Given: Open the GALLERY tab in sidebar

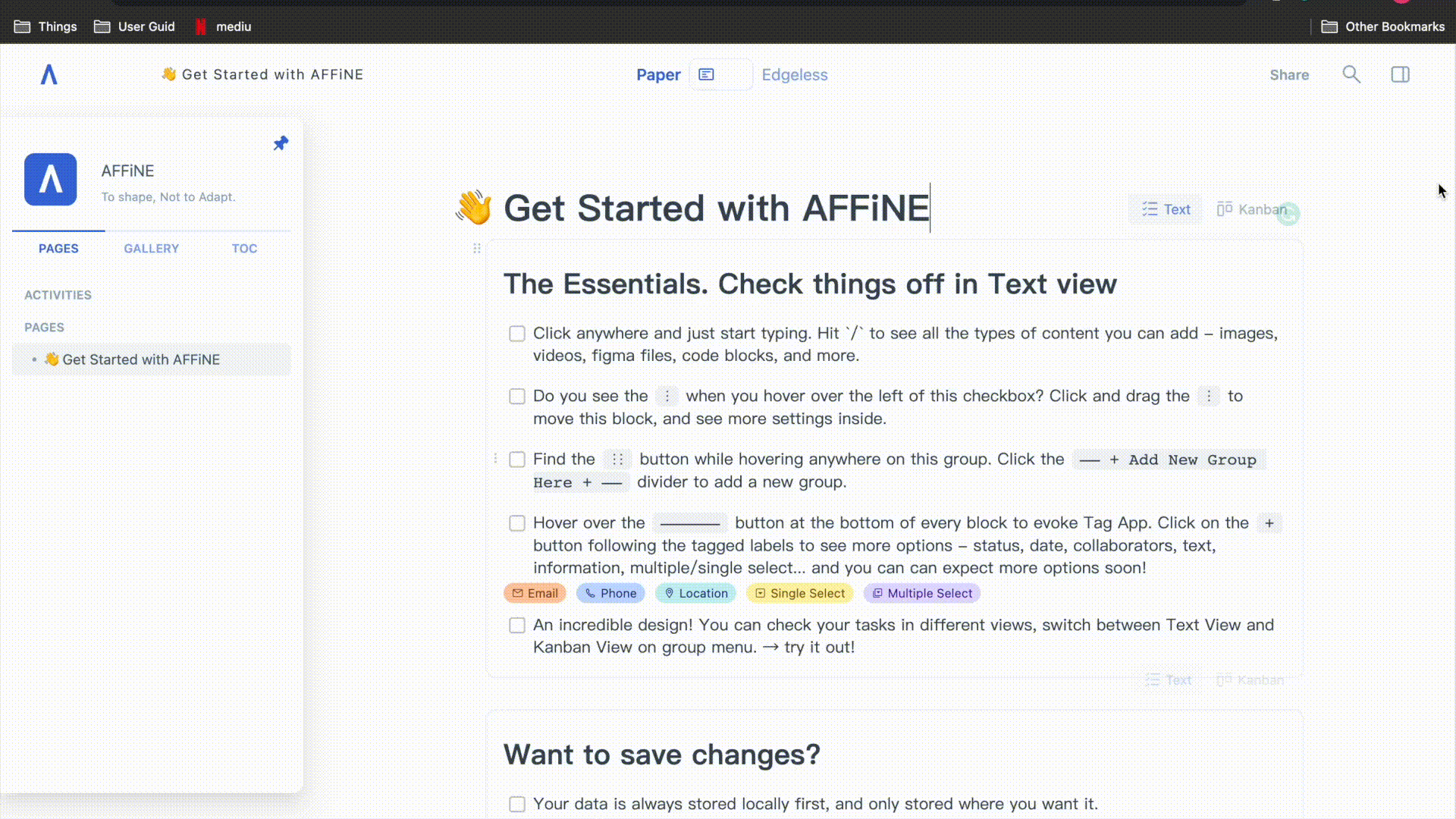Looking at the screenshot, I should pos(152,249).
